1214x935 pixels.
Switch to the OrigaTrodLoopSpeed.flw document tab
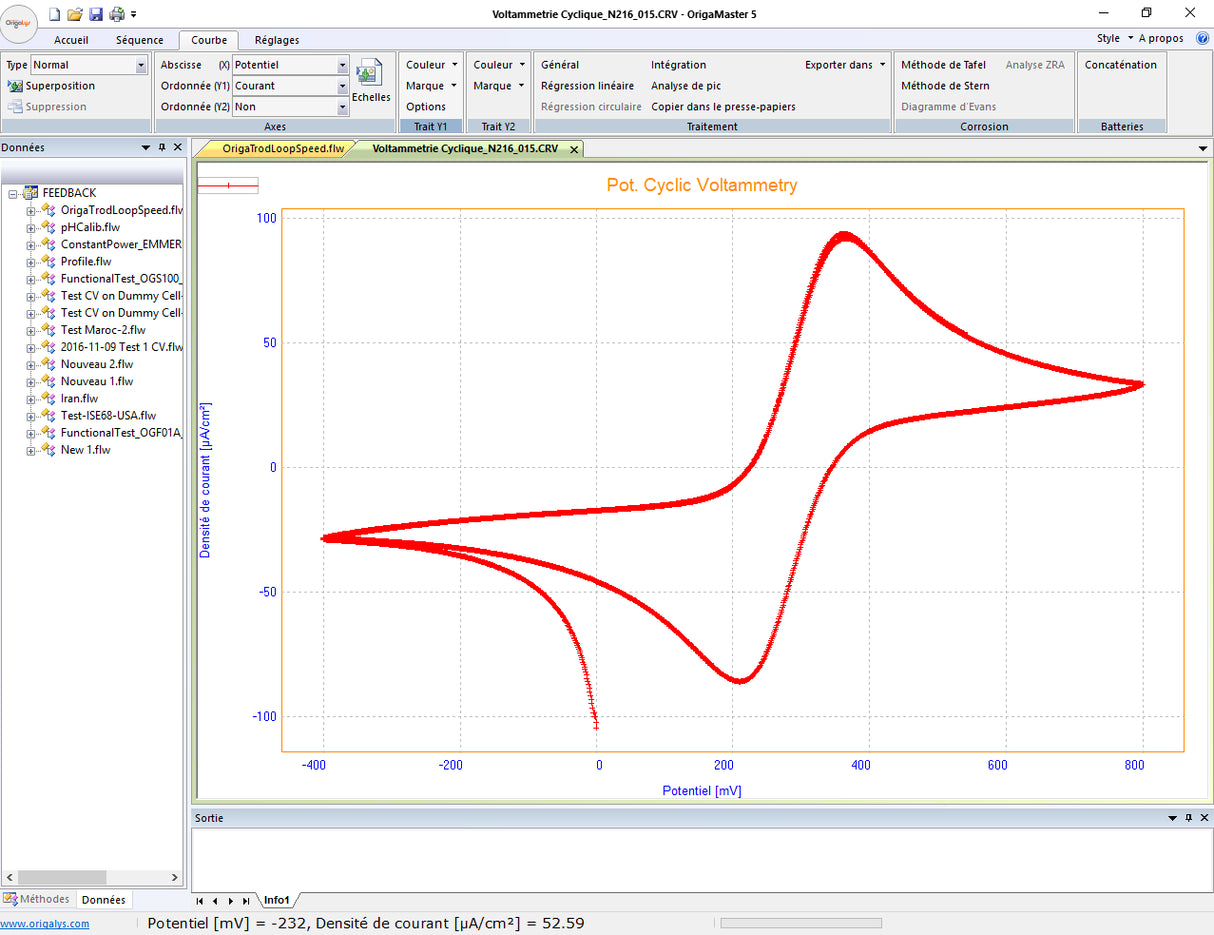[x=282, y=148]
